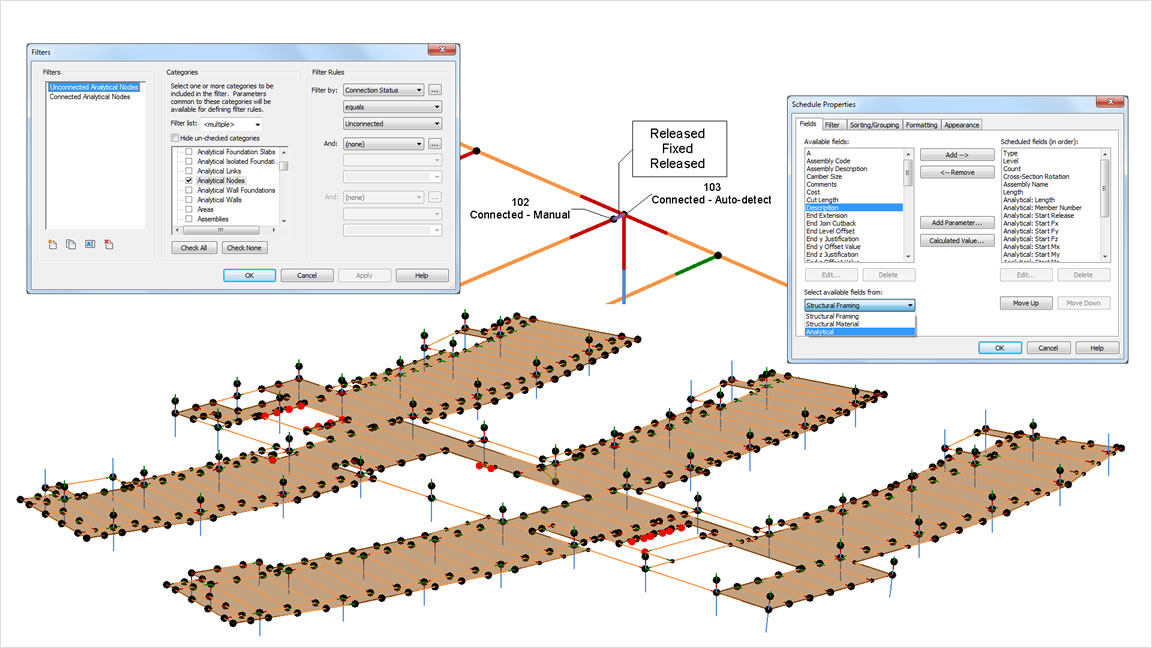Click the Add --> button
This screenshot has height=648, width=1152.
[957, 155]
